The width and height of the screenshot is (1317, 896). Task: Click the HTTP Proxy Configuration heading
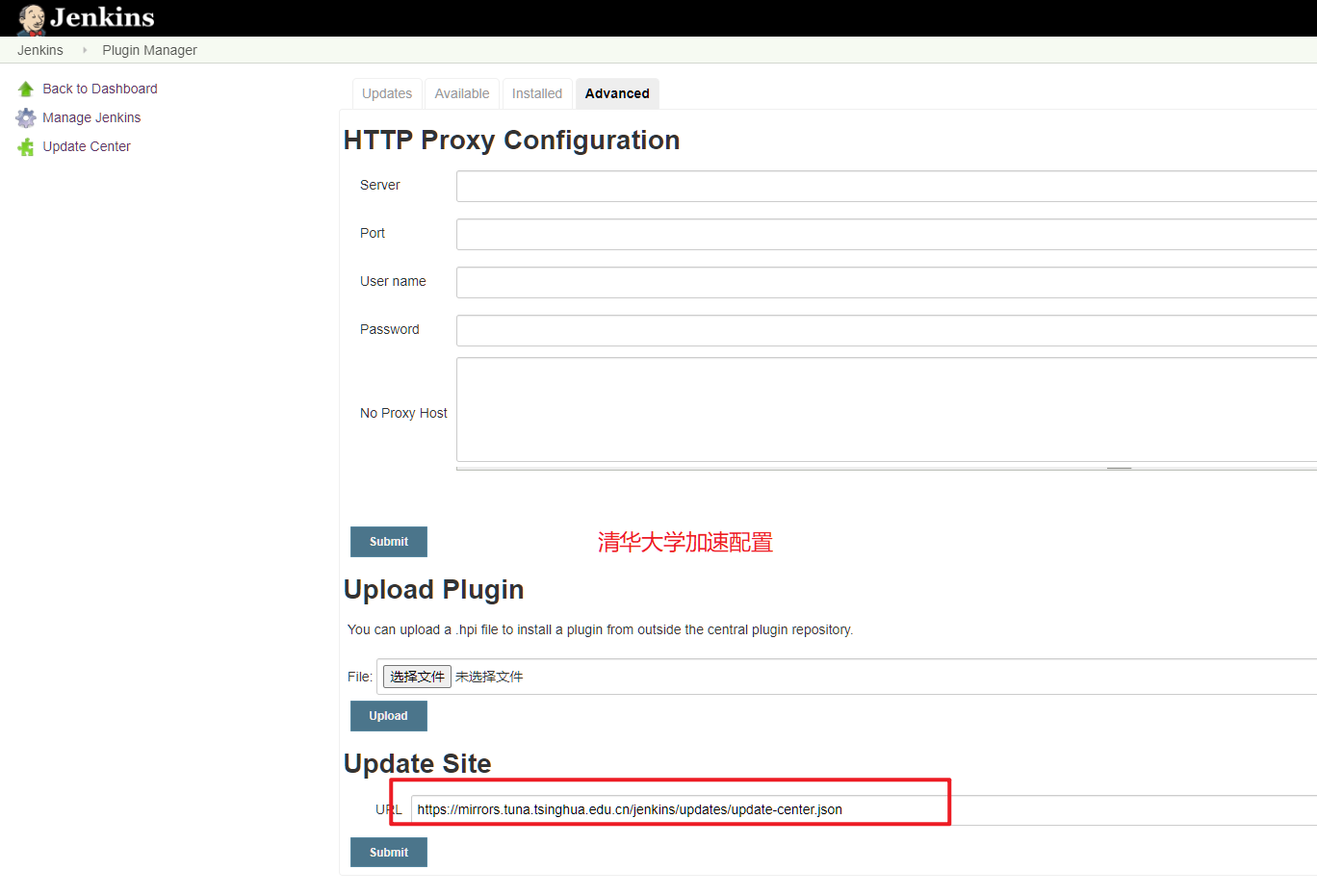click(511, 141)
